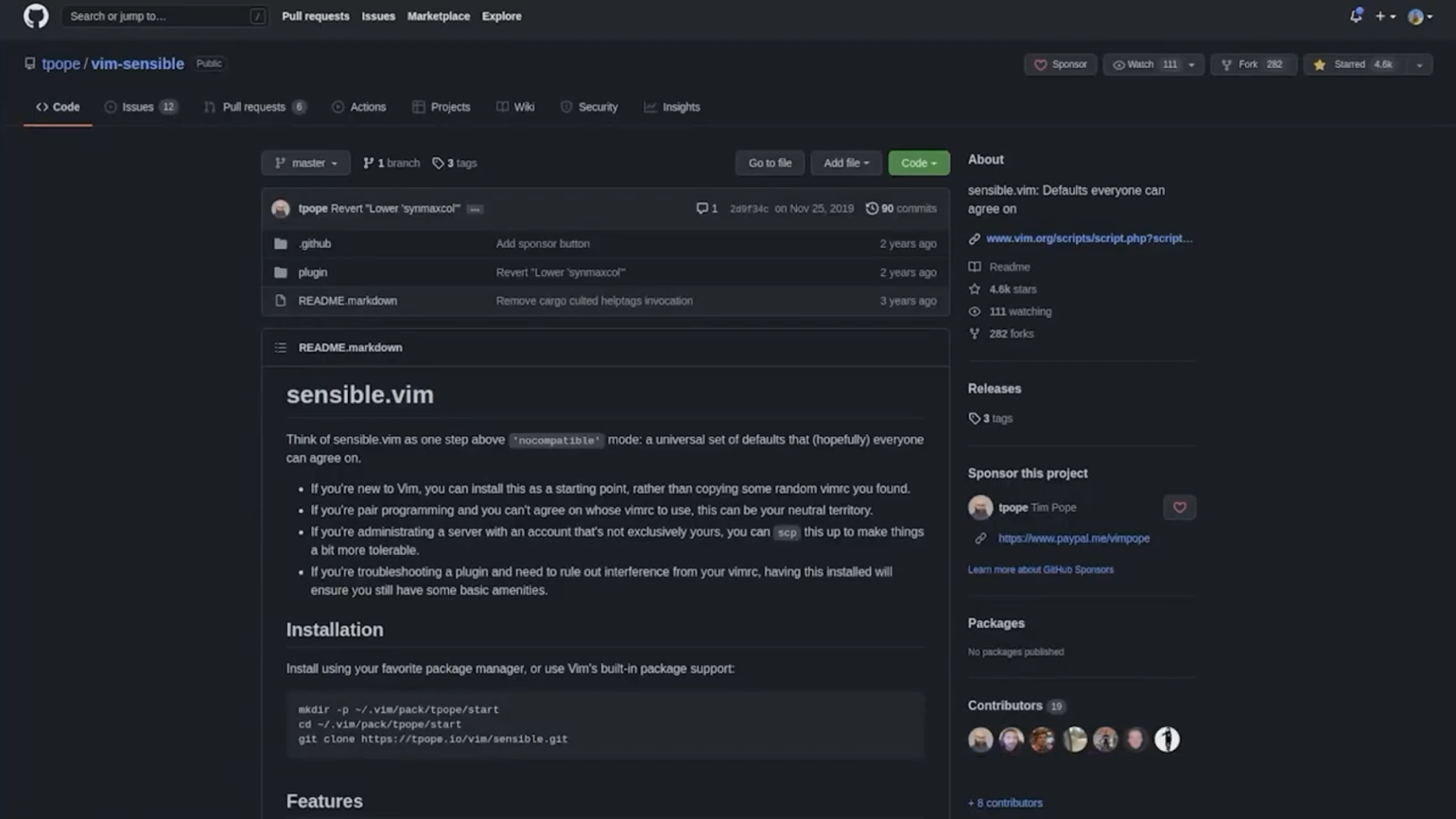Open the GitHub home logo
The width and height of the screenshot is (1456, 819).
[x=36, y=16]
